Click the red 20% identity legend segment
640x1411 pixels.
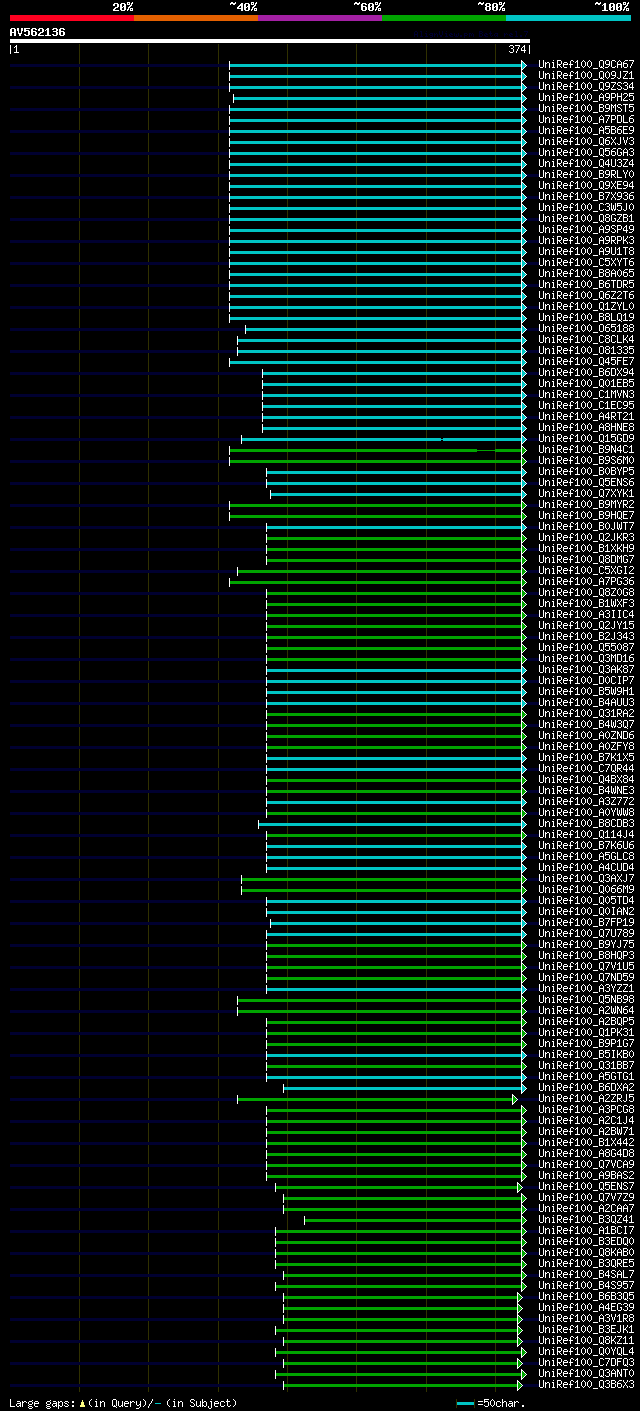pyautogui.click(x=72, y=17)
